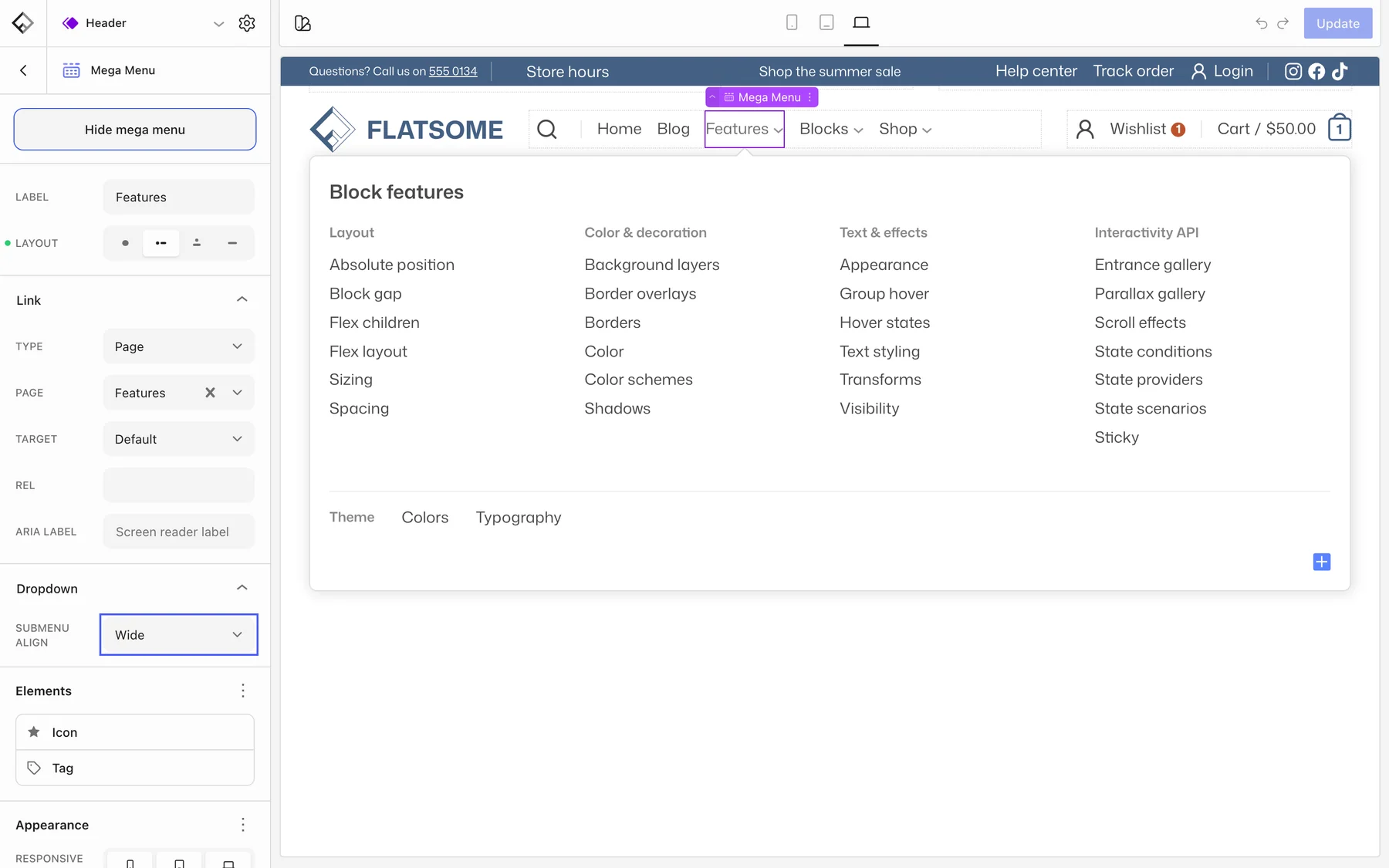Click the Cart / $50.00 link
Image resolution: width=1389 pixels, height=868 pixels.
click(x=1266, y=129)
